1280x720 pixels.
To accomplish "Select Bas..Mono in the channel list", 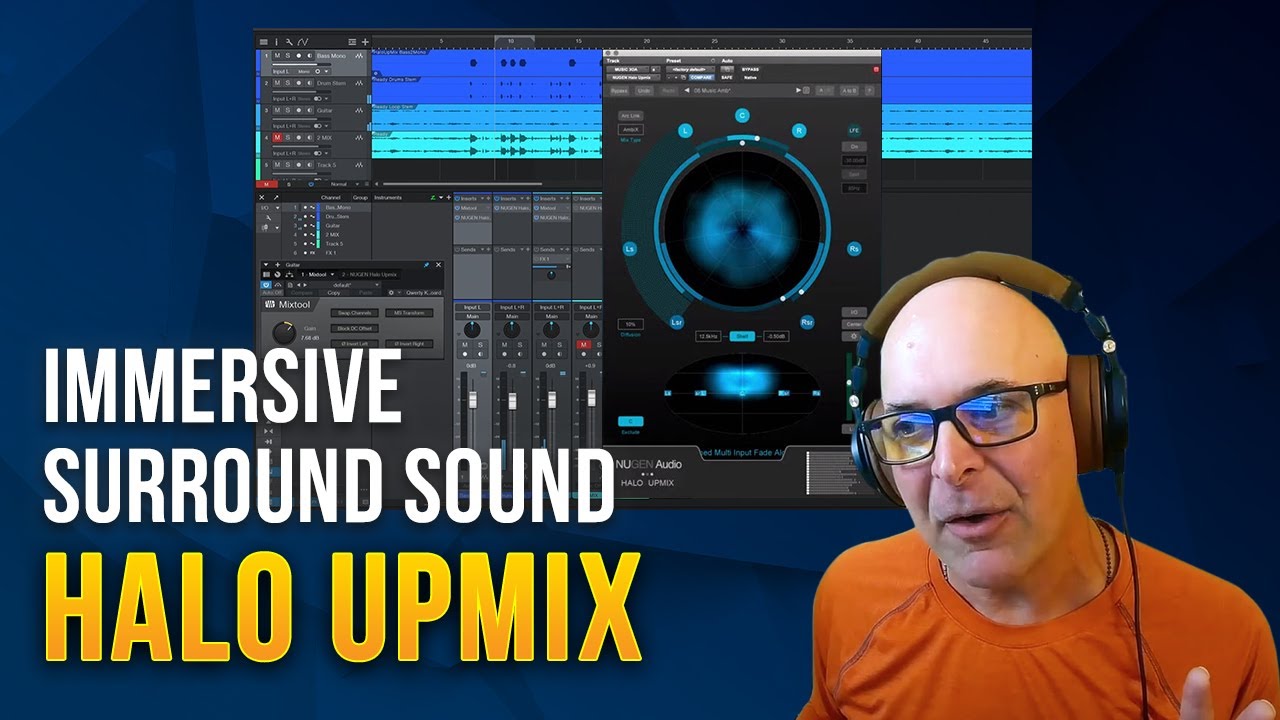I will tap(338, 207).
